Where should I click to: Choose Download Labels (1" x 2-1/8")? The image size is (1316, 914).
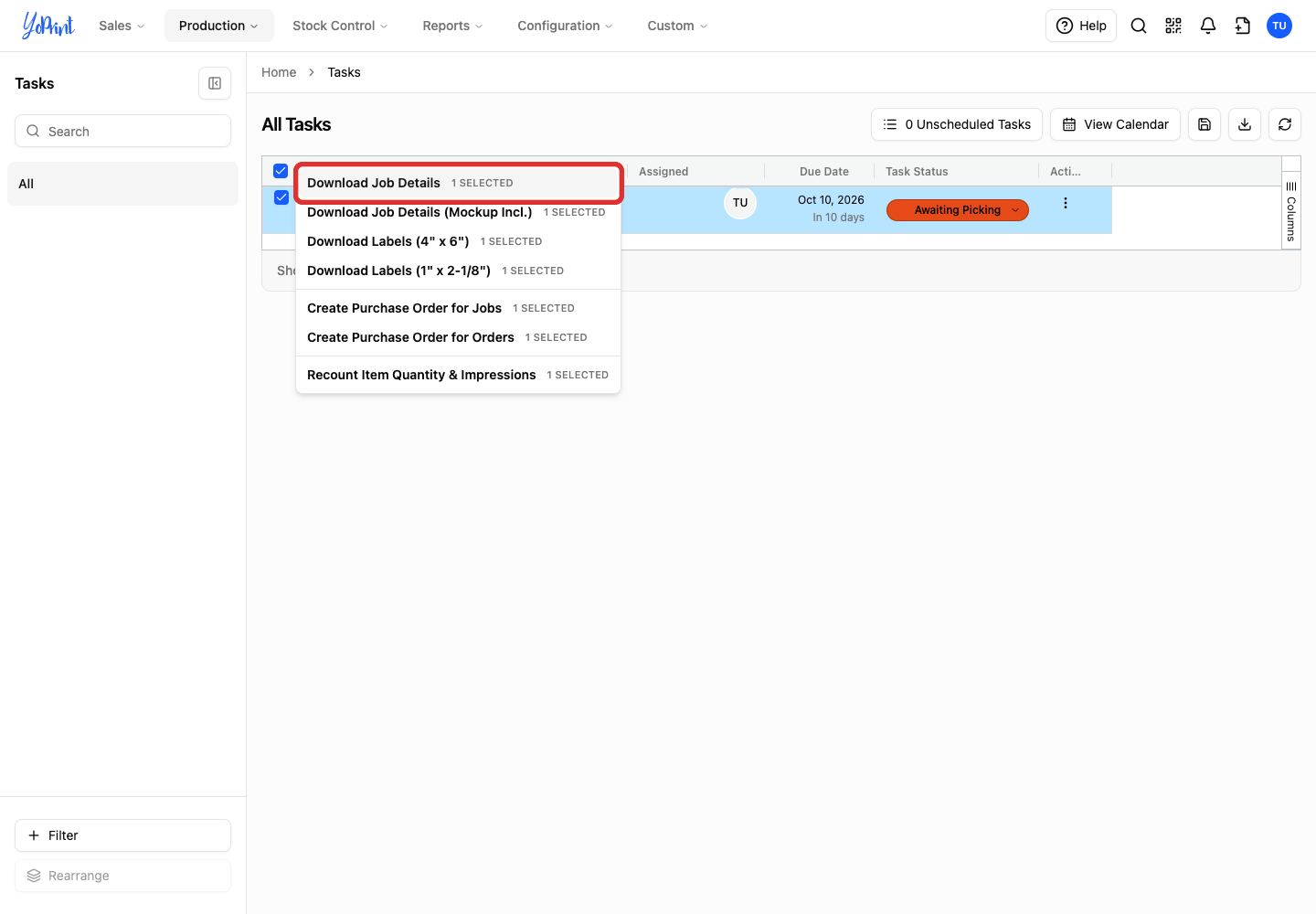click(458, 271)
